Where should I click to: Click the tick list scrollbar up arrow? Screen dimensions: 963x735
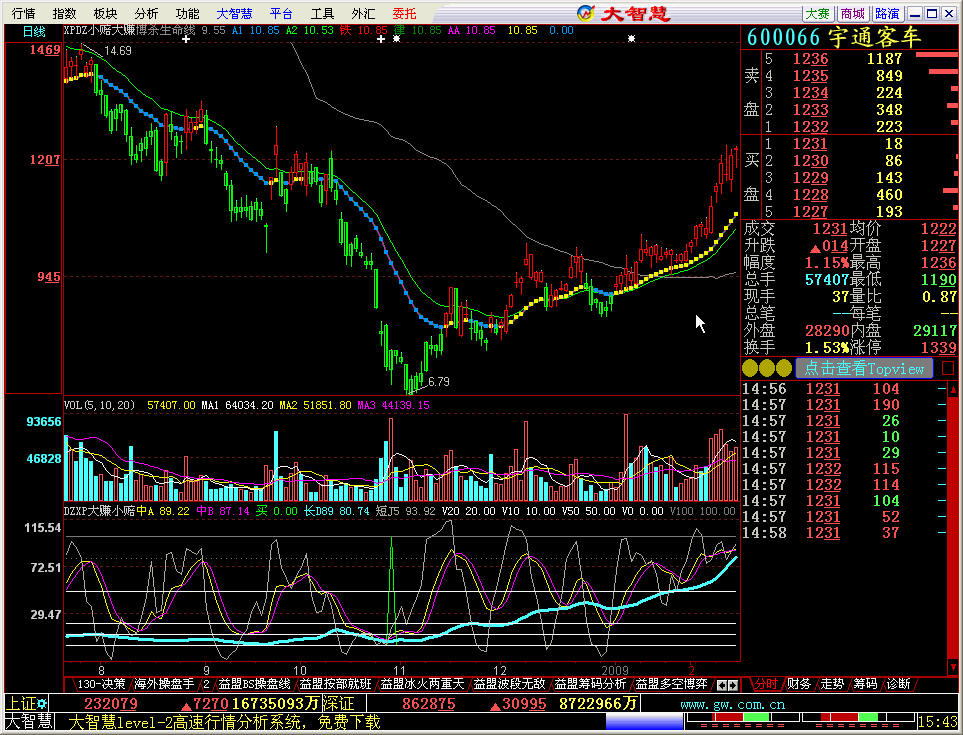(x=953, y=389)
